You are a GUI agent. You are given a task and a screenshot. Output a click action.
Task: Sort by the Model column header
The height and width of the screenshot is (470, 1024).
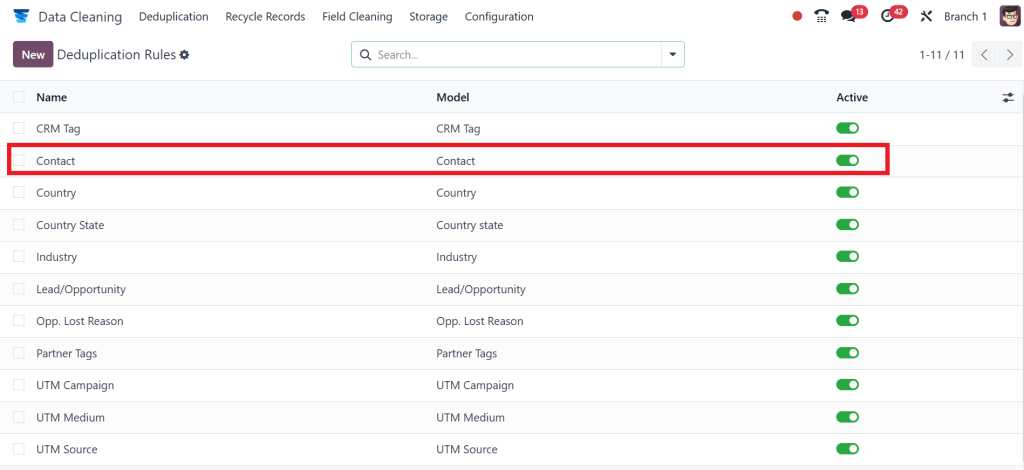point(453,97)
